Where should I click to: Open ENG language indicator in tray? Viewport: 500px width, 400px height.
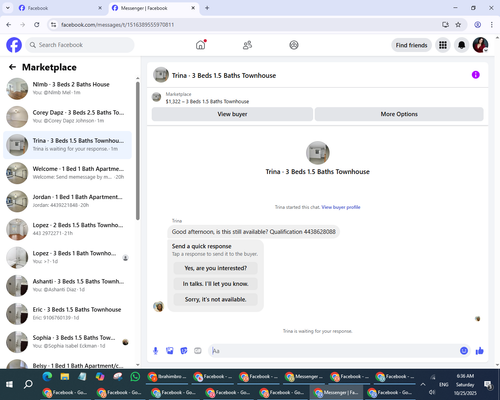pyautogui.click(x=444, y=384)
